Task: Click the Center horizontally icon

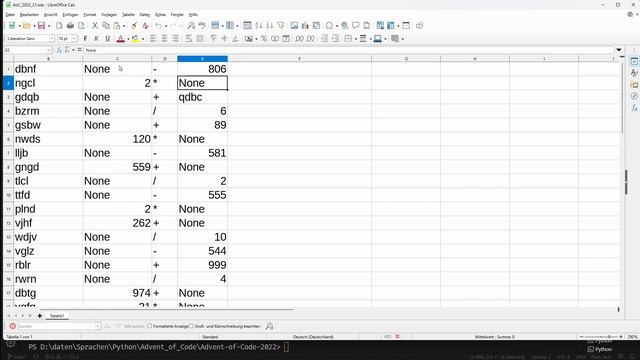Action: tap(164, 38)
